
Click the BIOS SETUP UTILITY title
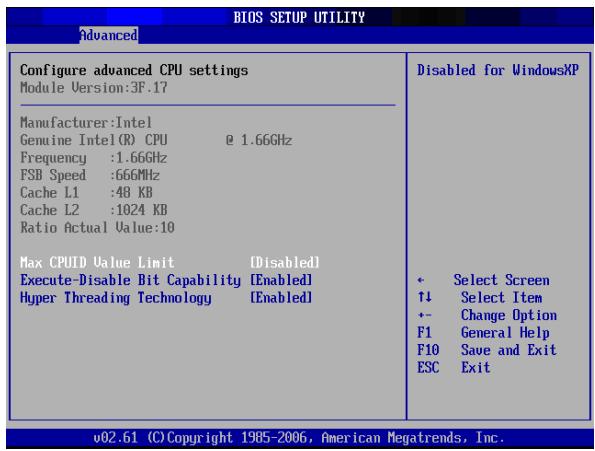[299, 17]
